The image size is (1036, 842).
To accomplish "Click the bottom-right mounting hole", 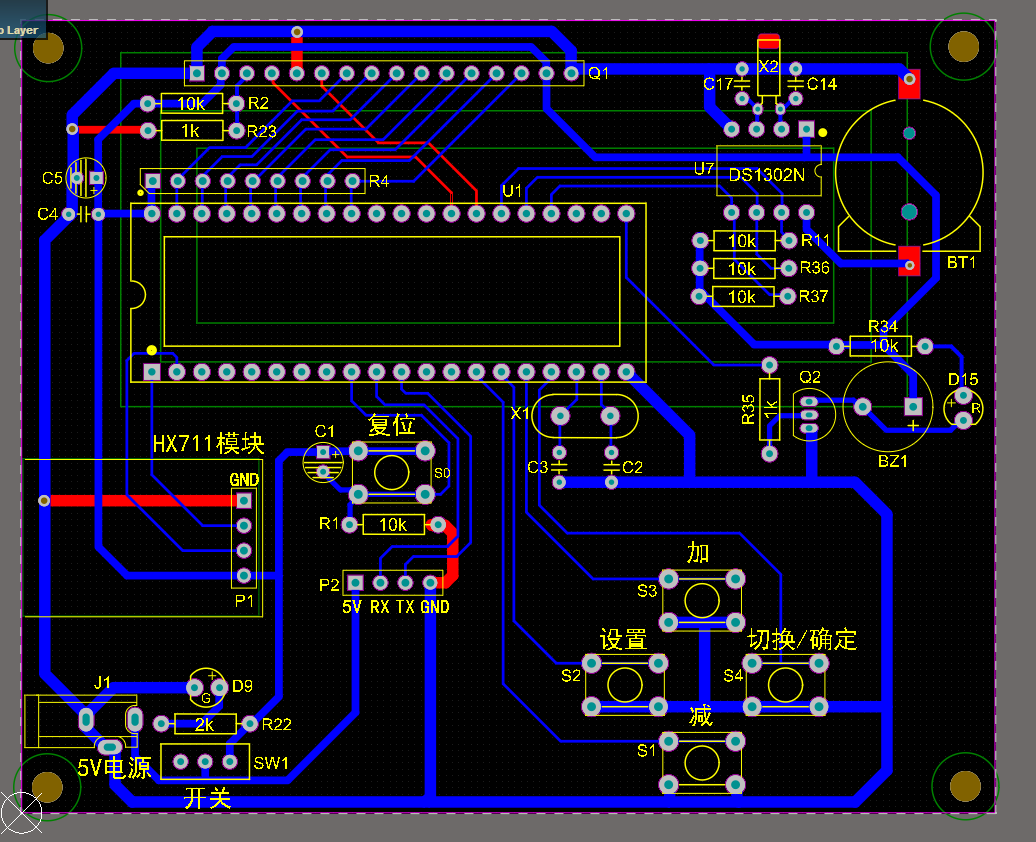I will (964, 786).
